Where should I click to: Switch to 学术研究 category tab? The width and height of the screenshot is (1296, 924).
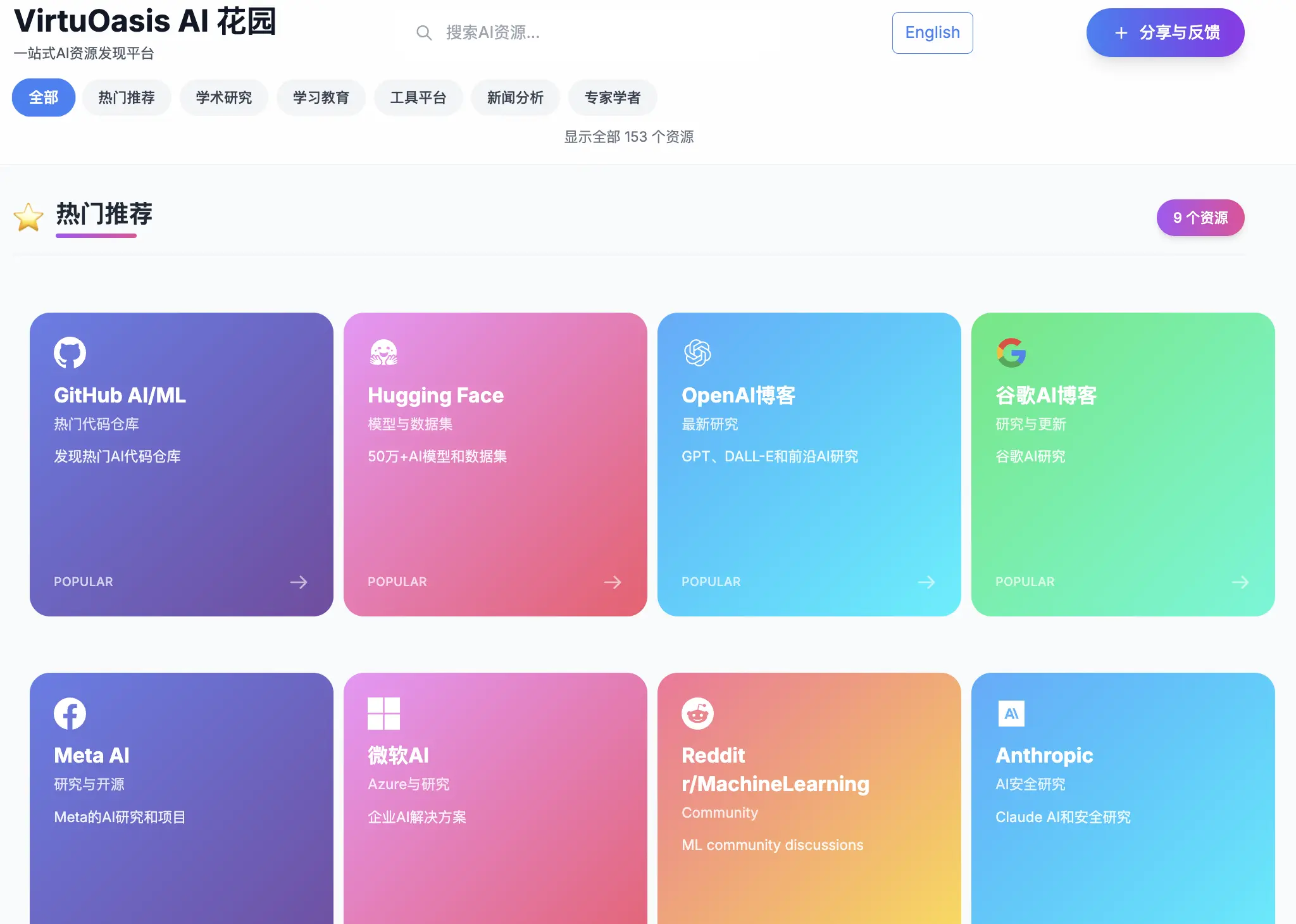[223, 97]
